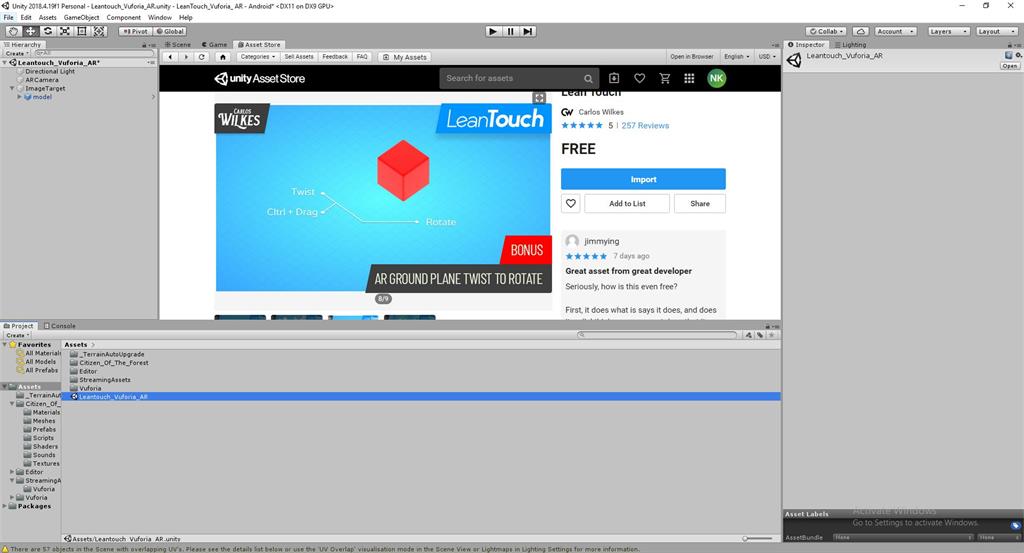Switch to the Lighting tab
The width and height of the screenshot is (1024, 553).
pyautogui.click(x=850, y=44)
